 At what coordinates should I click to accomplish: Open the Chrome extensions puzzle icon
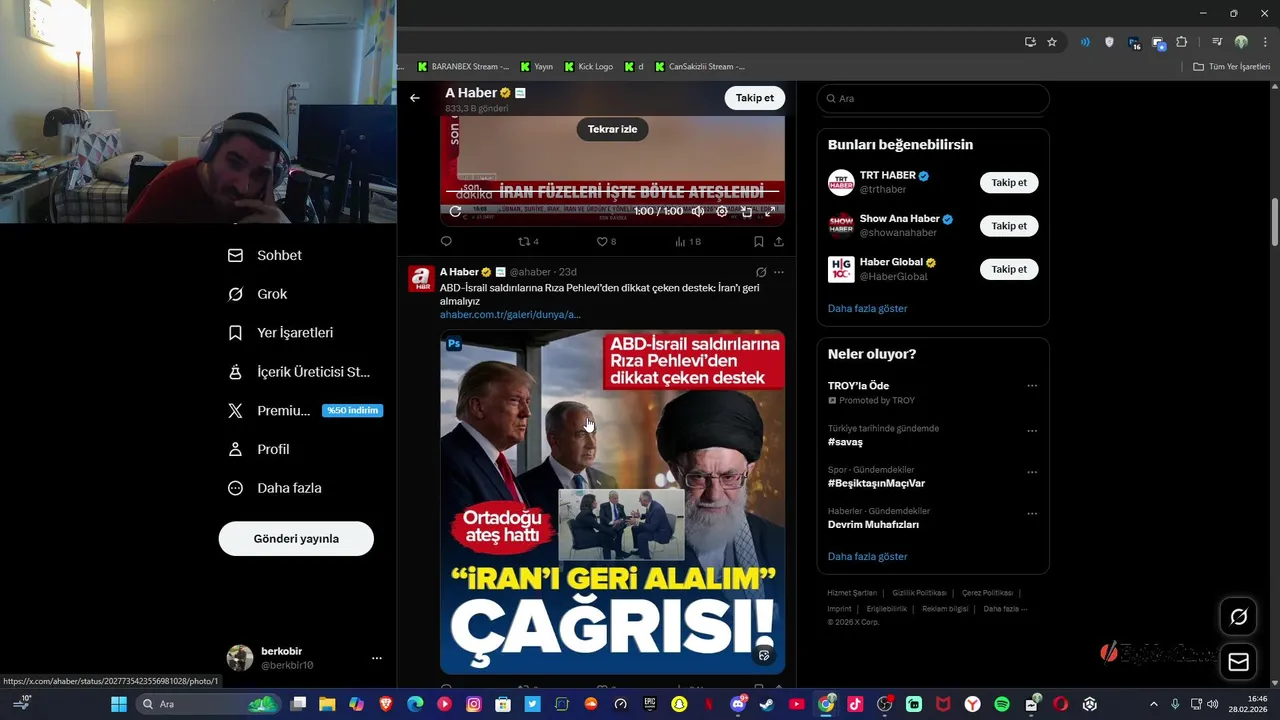coord(1182,42)
